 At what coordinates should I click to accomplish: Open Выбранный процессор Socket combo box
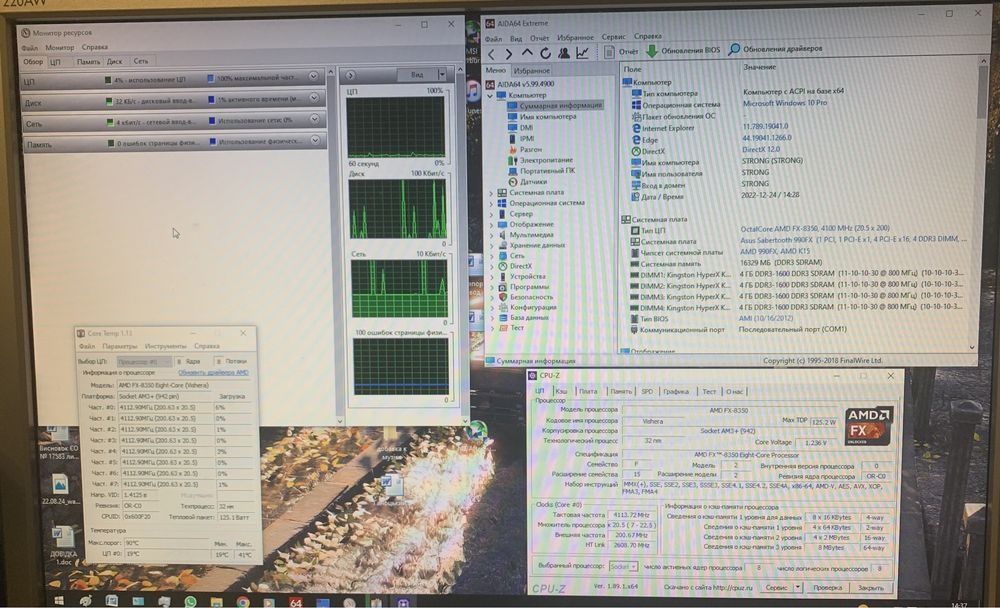tap(623, 566)
